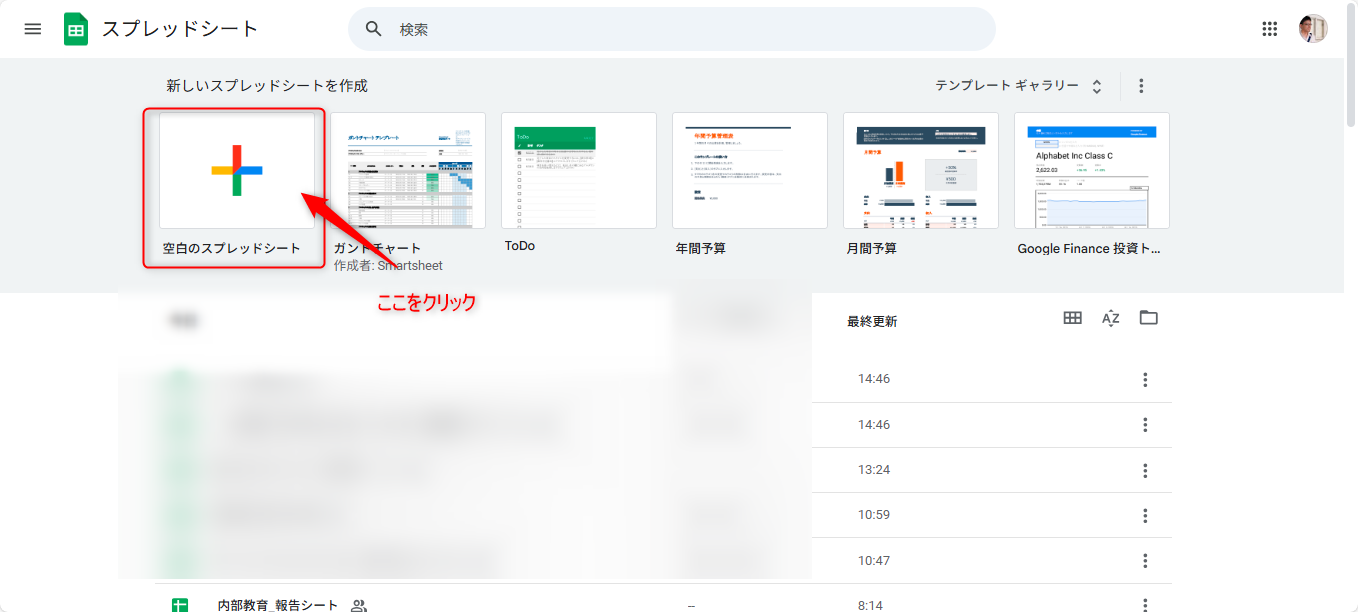Click the green Sheets logo icon
The image size is (1358, 612).
coord(76,29)
